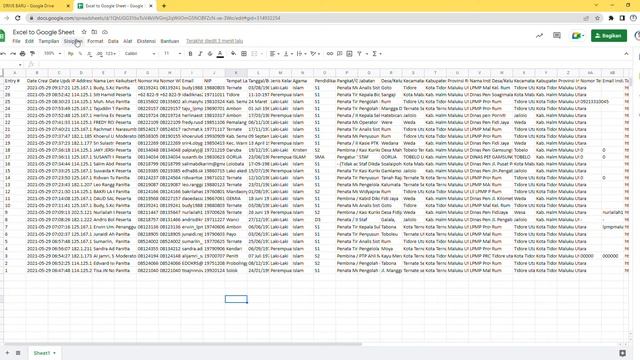Viewport: 640px width, 360px height.
Task: Click the green Bagikan share button
Action: pos(609,36)
